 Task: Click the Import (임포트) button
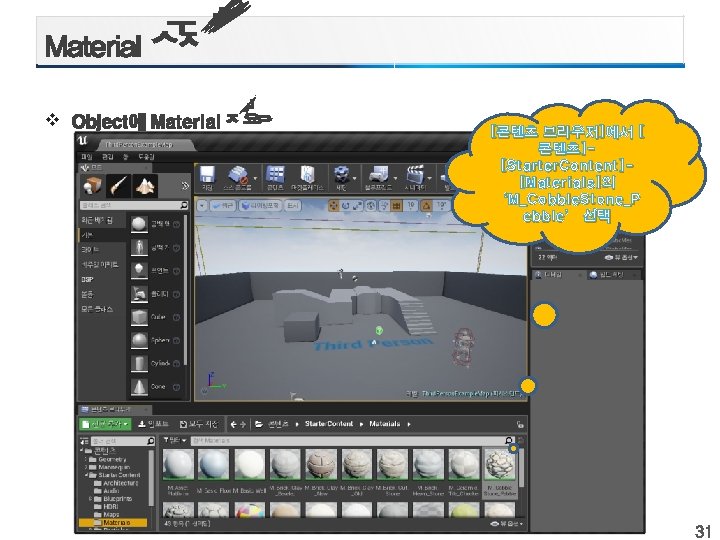[154, 424]
